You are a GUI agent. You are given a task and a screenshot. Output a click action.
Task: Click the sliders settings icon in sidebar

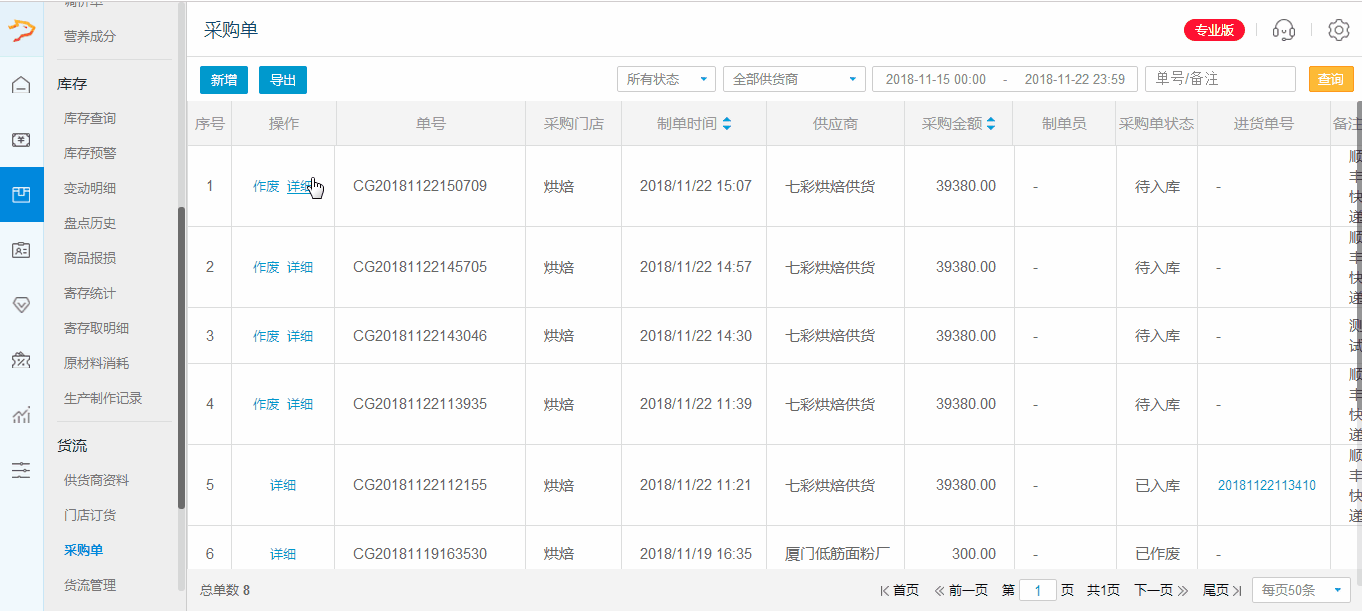tap(21, 470)
